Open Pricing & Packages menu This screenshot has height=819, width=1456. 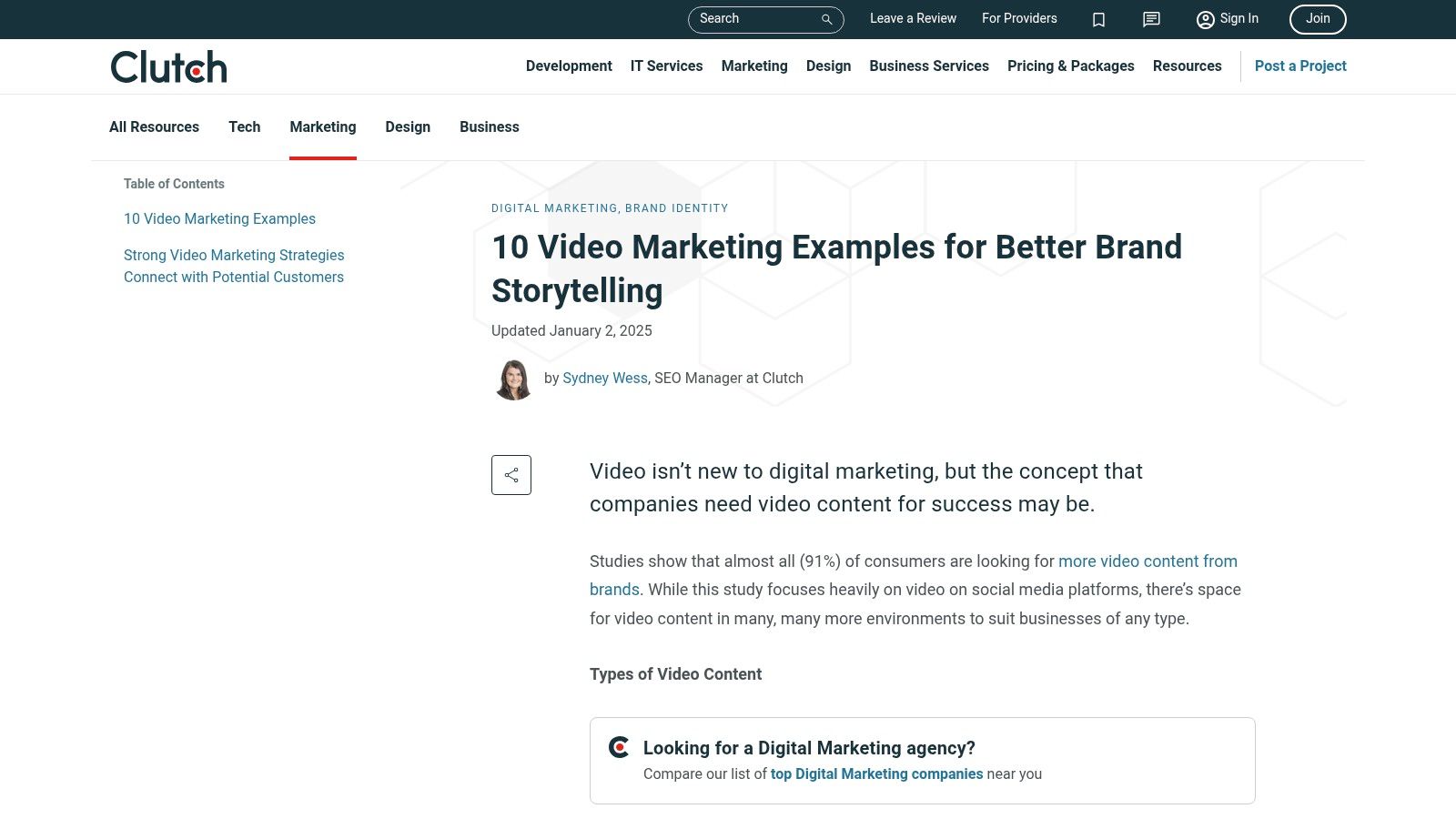1070,66
